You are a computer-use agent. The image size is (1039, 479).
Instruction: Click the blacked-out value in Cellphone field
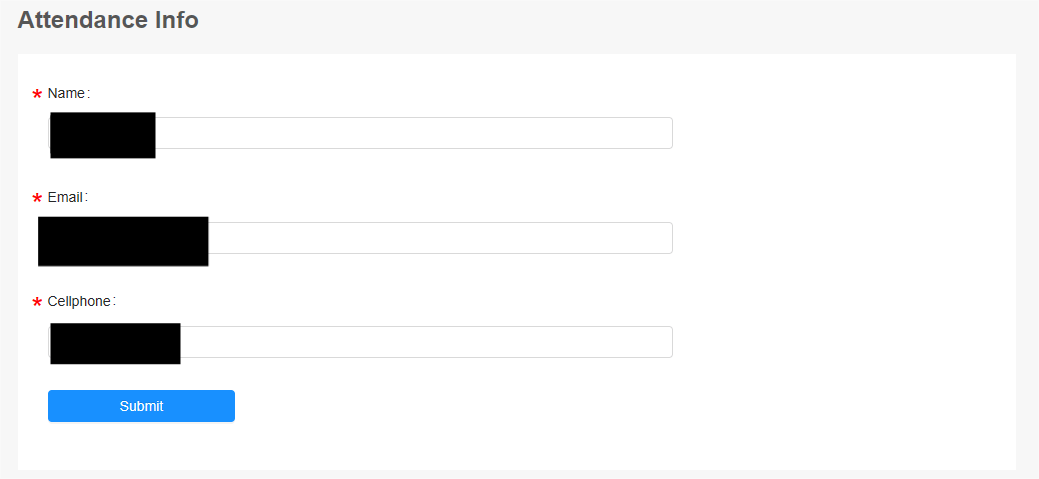pos(114,343)
